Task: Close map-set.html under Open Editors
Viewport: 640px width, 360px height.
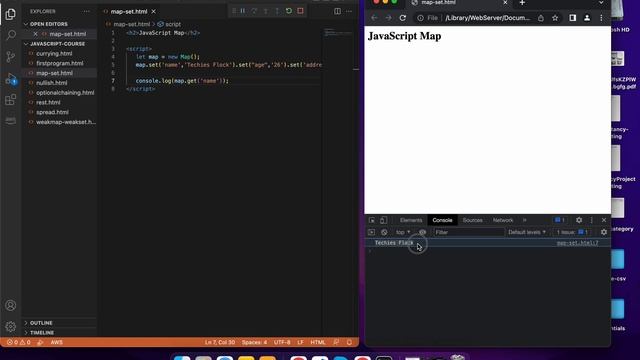Action: (36, 34)
